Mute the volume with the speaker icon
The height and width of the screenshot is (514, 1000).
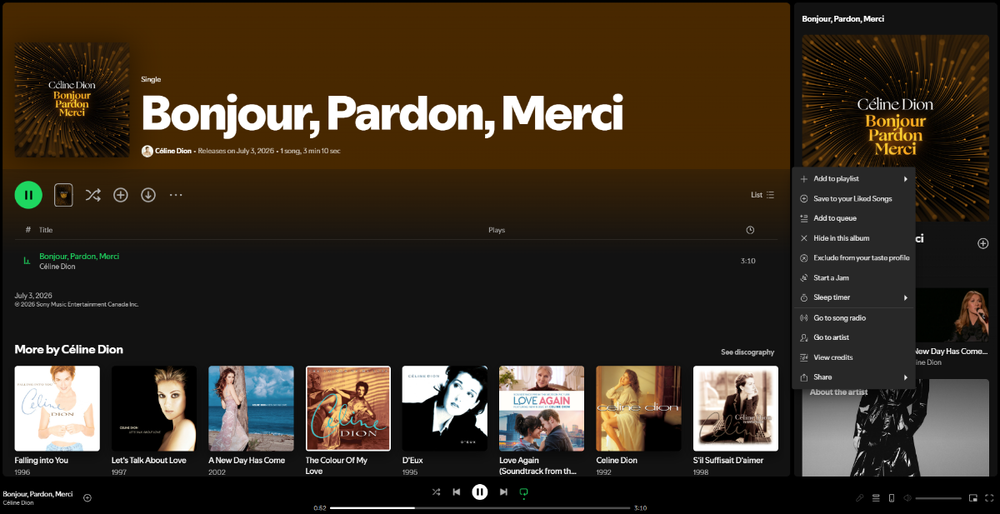(x=908, y=497)
